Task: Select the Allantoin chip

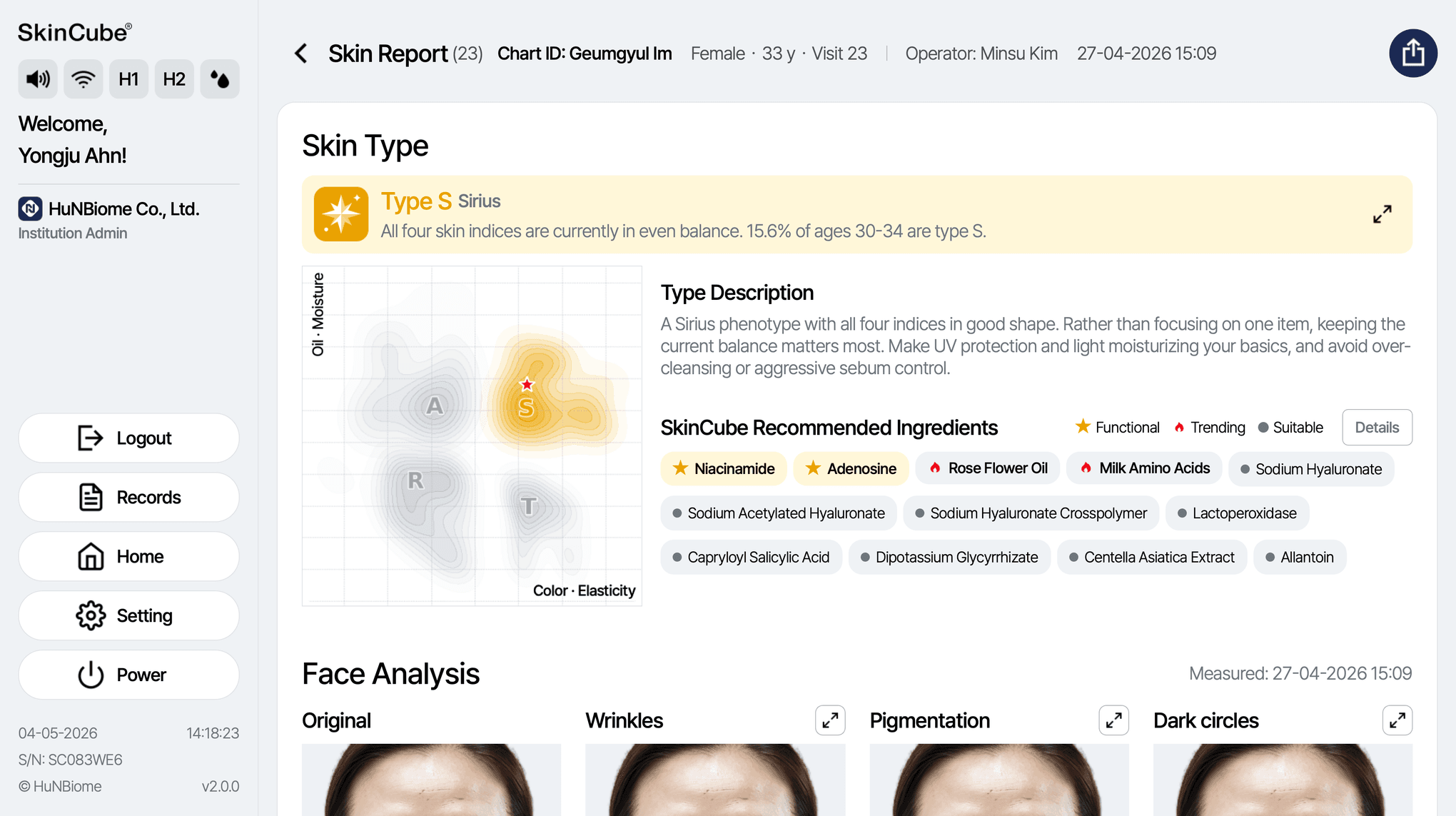Action: [1300, 558]
